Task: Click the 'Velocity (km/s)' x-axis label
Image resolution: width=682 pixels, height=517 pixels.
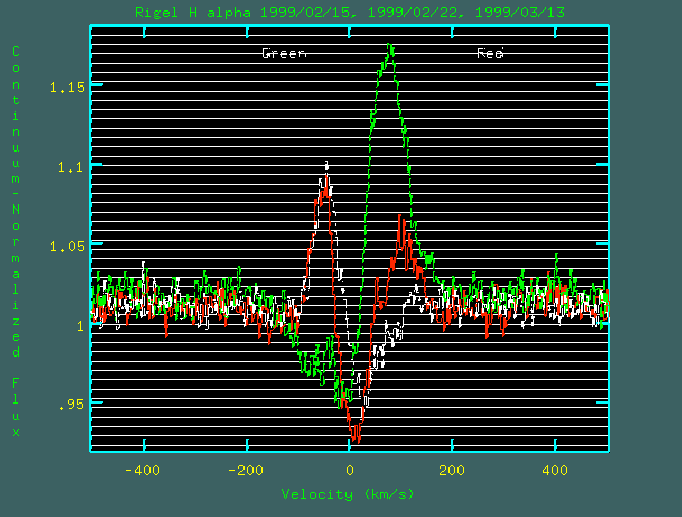Action: pos(348,494)
